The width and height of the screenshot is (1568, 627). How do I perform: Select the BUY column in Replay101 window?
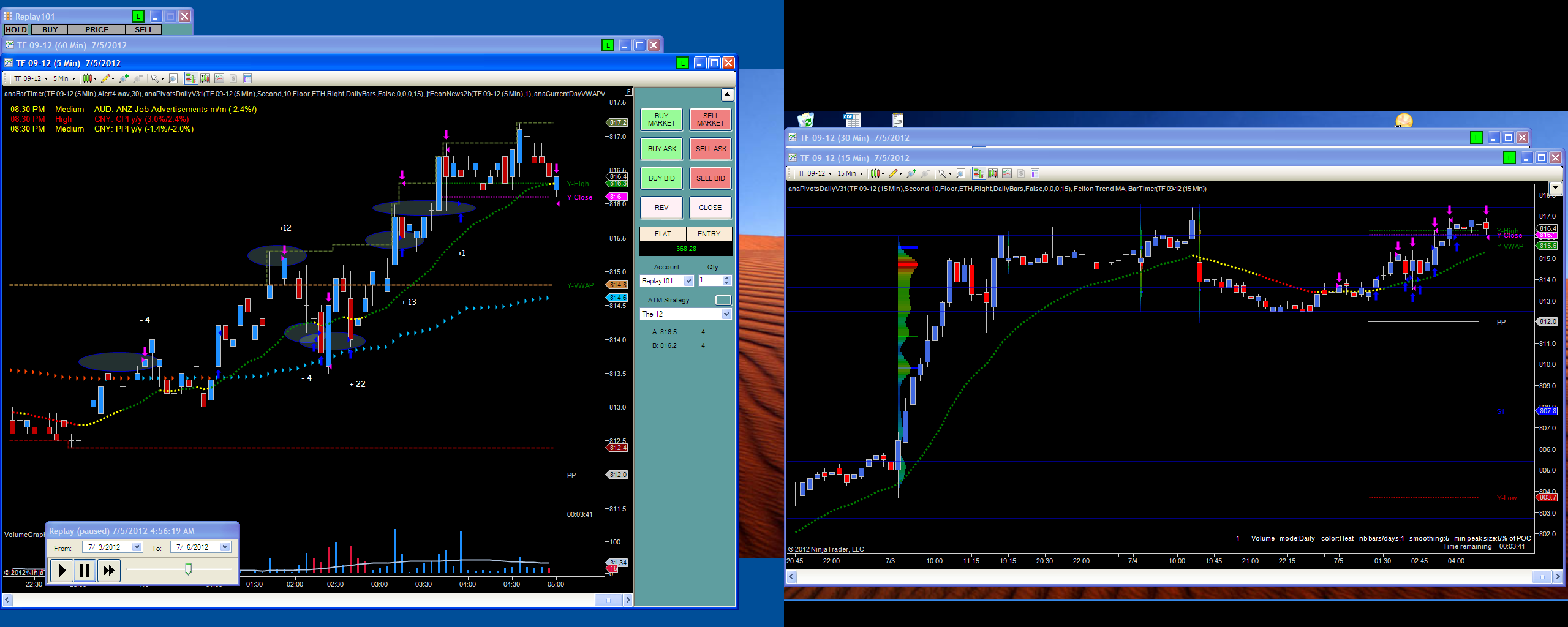coord(50,29)
